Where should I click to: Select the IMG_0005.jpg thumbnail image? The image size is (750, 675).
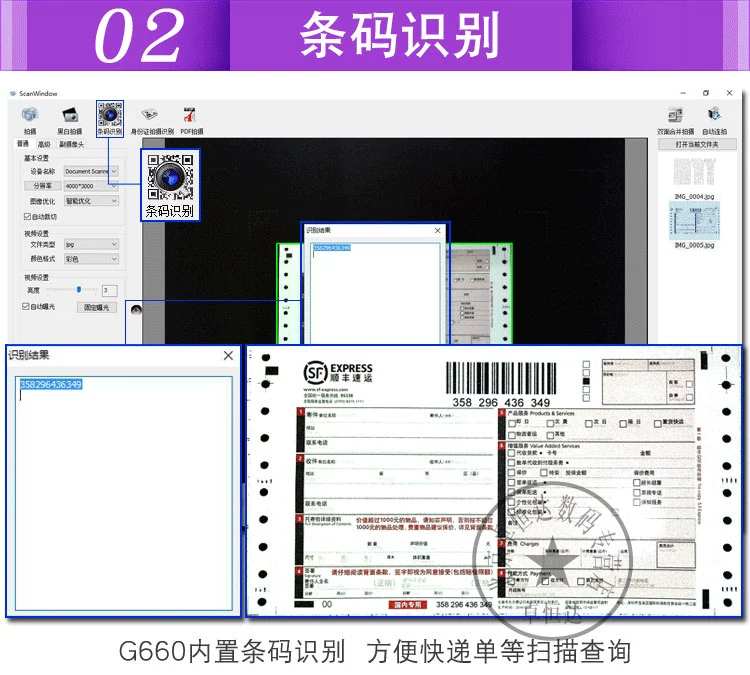694,221
